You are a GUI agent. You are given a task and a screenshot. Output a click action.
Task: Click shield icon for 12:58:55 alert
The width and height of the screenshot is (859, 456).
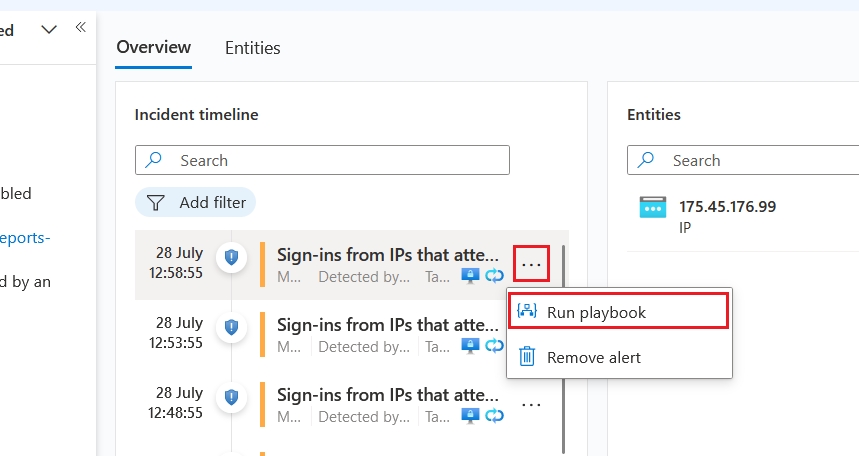(232, 257)
